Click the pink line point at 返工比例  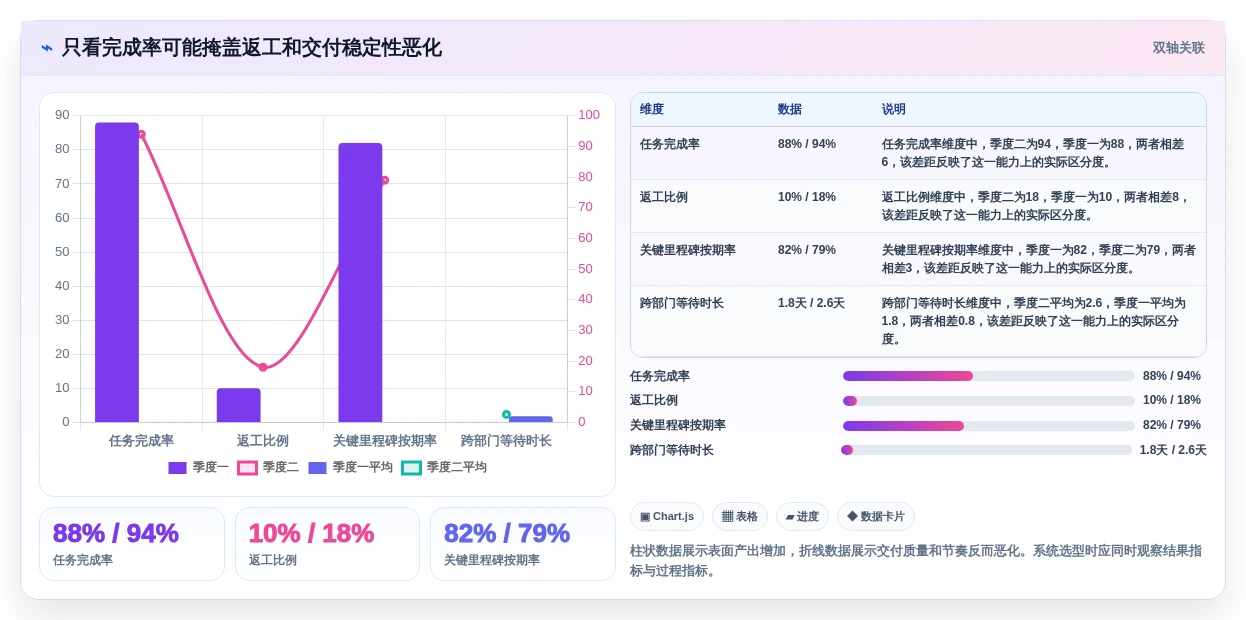[263, 367]
